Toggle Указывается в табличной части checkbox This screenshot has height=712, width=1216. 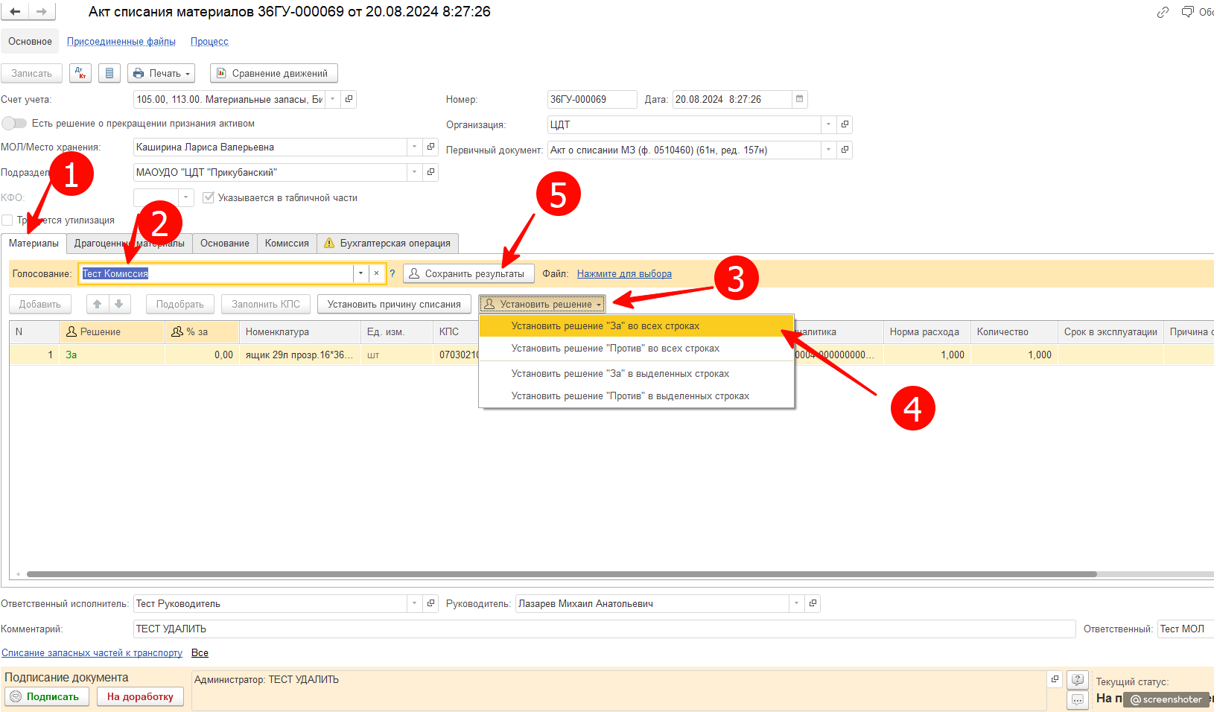click(x=208, y=197)
